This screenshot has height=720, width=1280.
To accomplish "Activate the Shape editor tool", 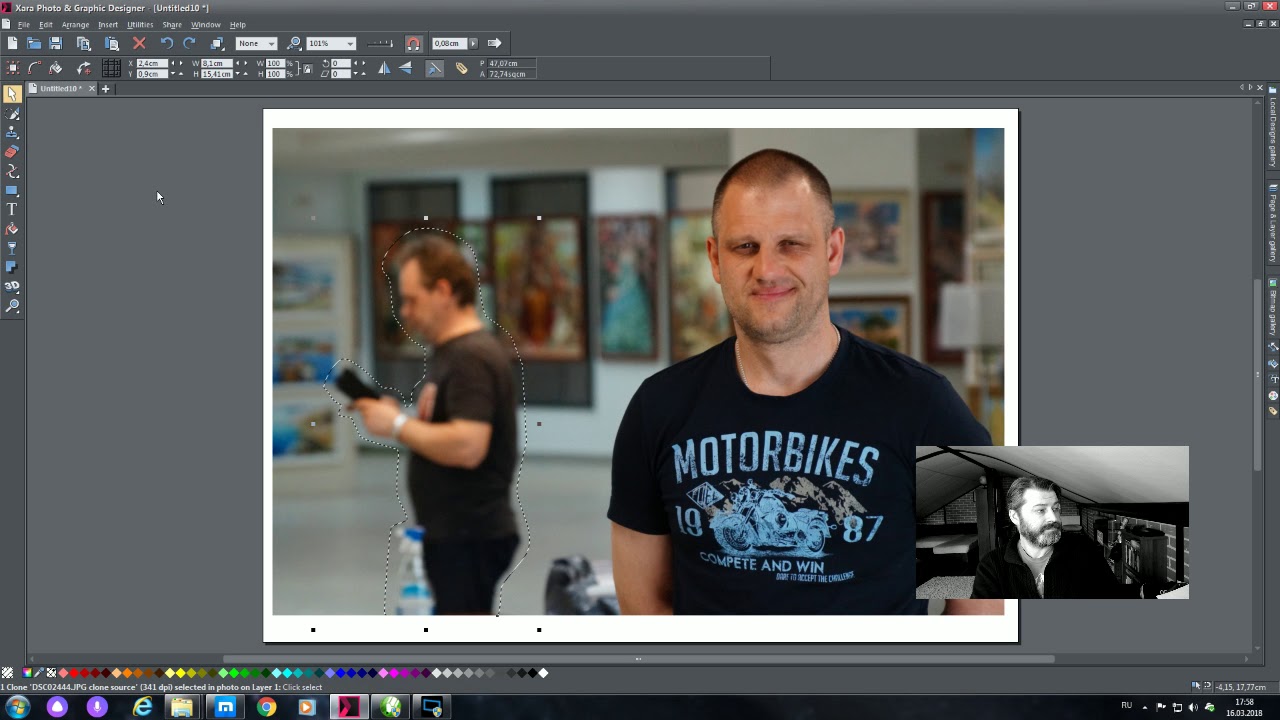I will pos(12,171).
